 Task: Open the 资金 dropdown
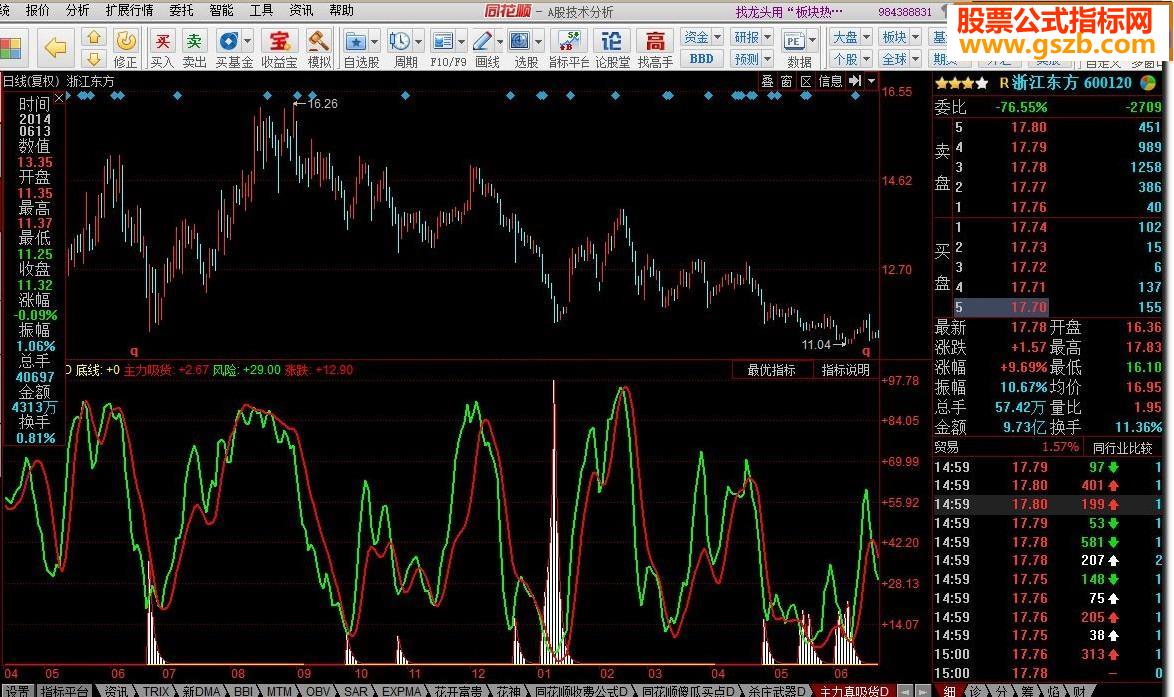702,37
